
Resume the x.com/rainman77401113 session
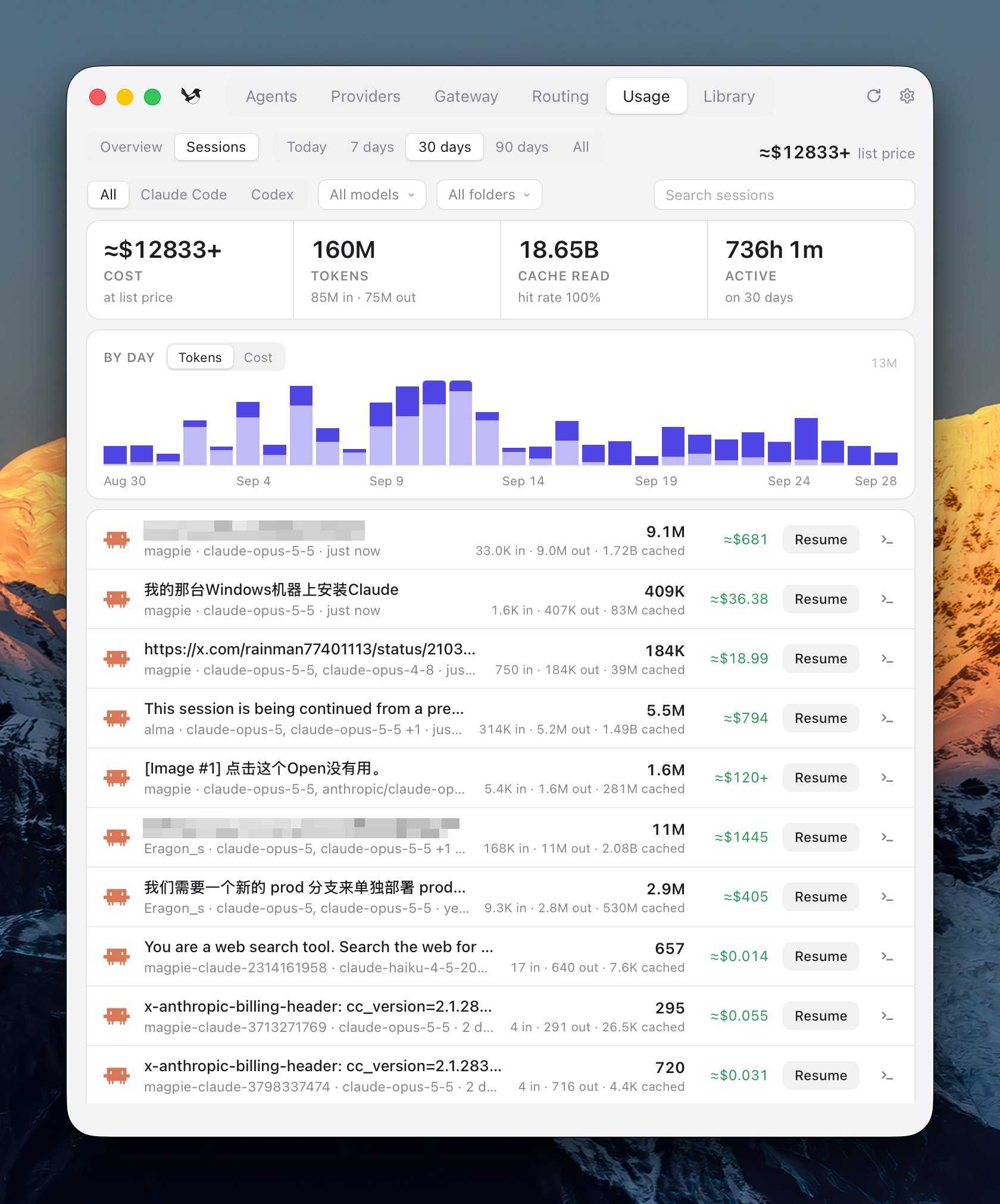[x=821, y=659]
